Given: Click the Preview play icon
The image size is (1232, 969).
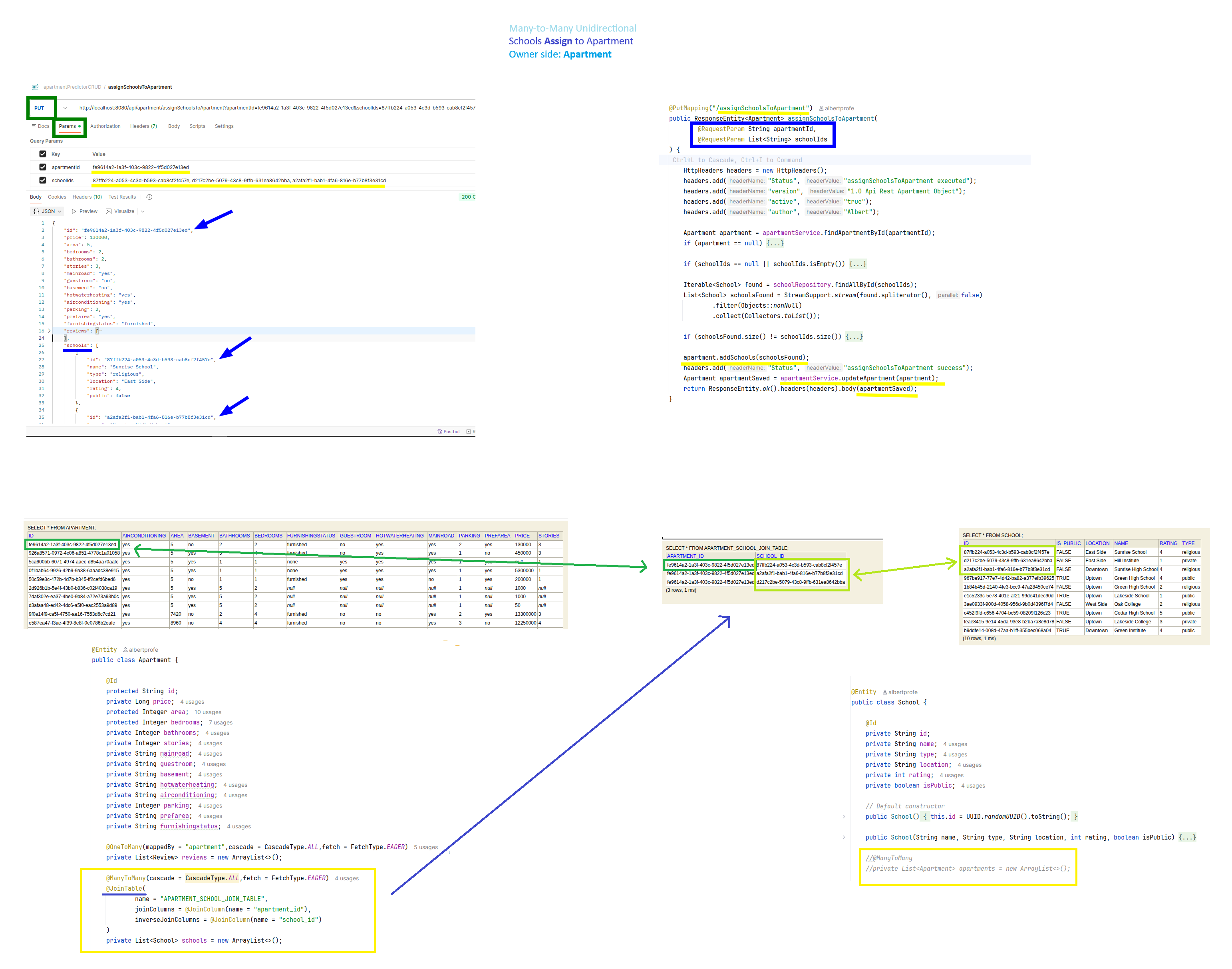Looking at the screenshot, I should 74,211.
